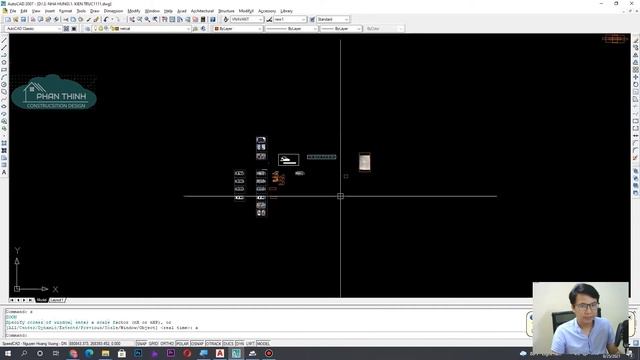Select the Move tool in Modify toolbar
This screenshot has height=360, width=640.
pos(636,77)
